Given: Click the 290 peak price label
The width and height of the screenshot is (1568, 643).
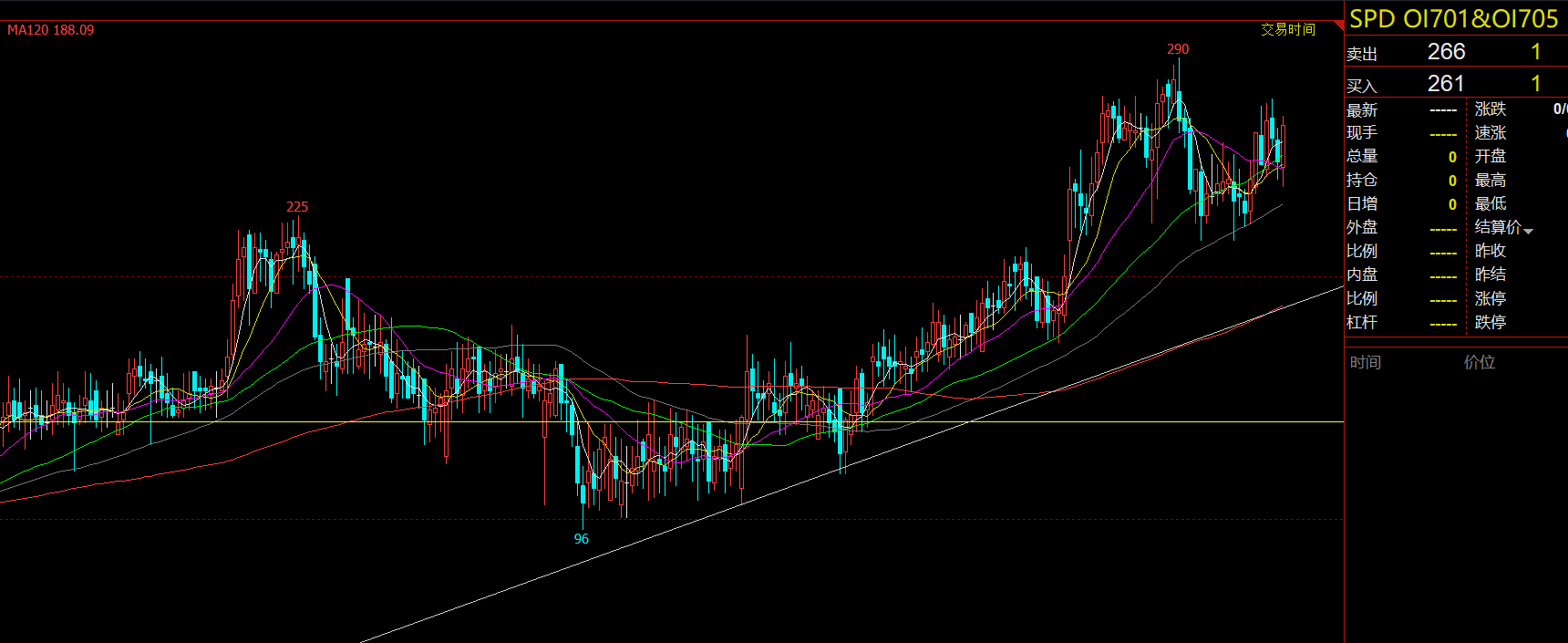Looking at the screenshot, I should (1178, 49).
